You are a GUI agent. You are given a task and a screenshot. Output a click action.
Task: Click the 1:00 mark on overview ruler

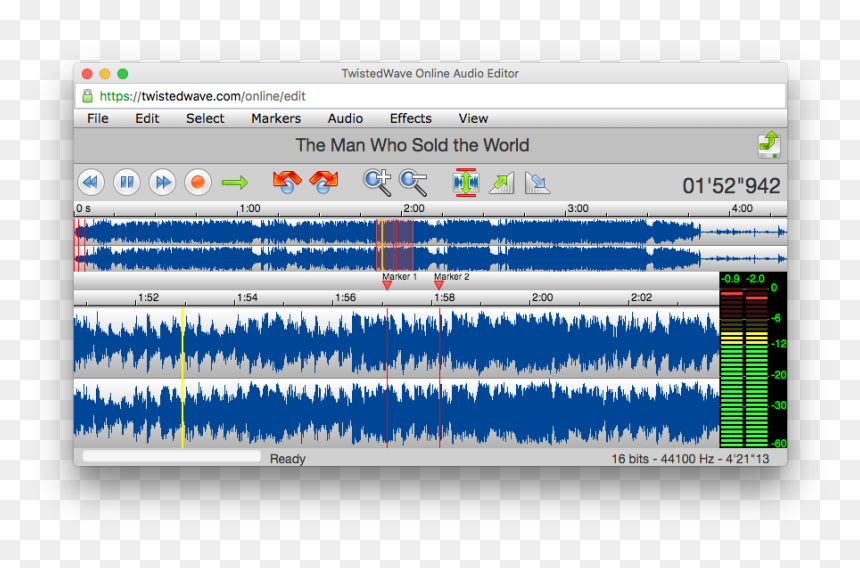click(x=250, y=208)
